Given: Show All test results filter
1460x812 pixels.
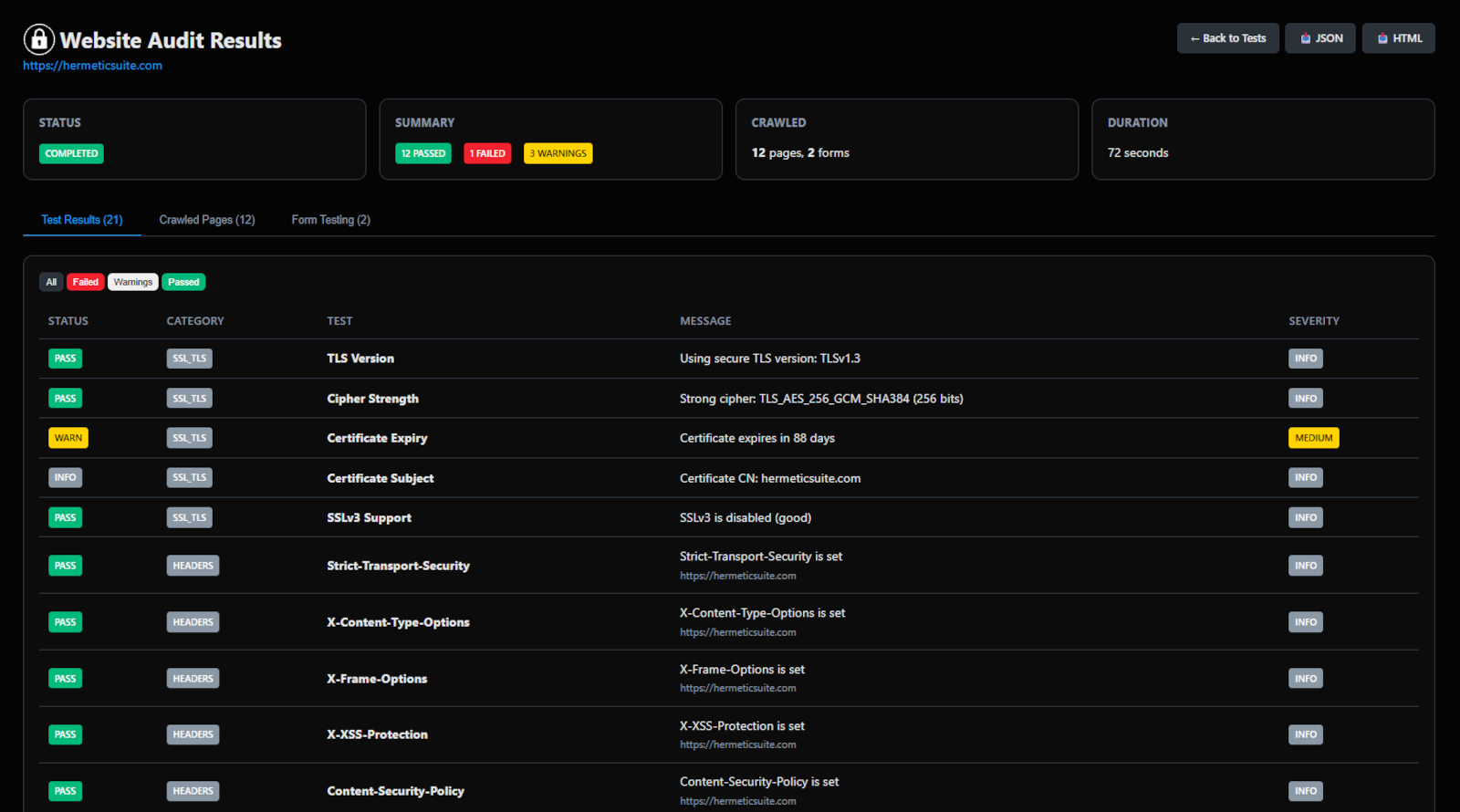Looking at the screenshot, I should pyautogui.click(x=51, y=282).
